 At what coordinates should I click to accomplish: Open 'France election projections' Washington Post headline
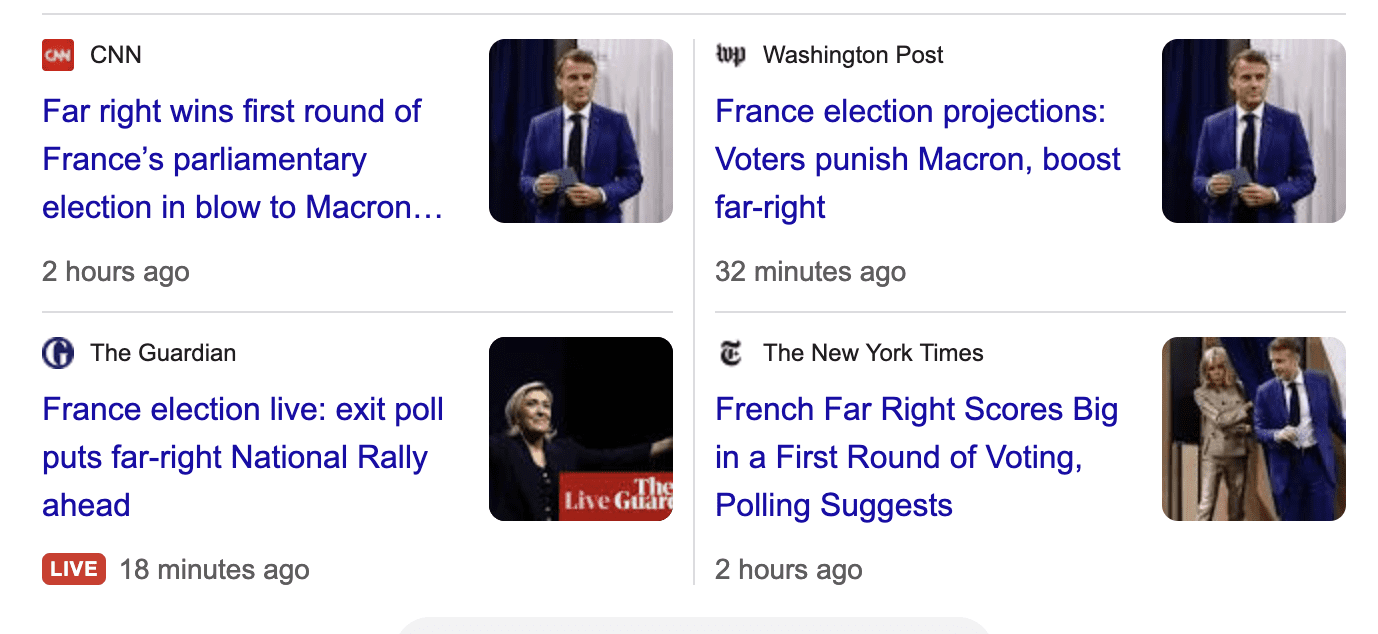coord(917,159)
